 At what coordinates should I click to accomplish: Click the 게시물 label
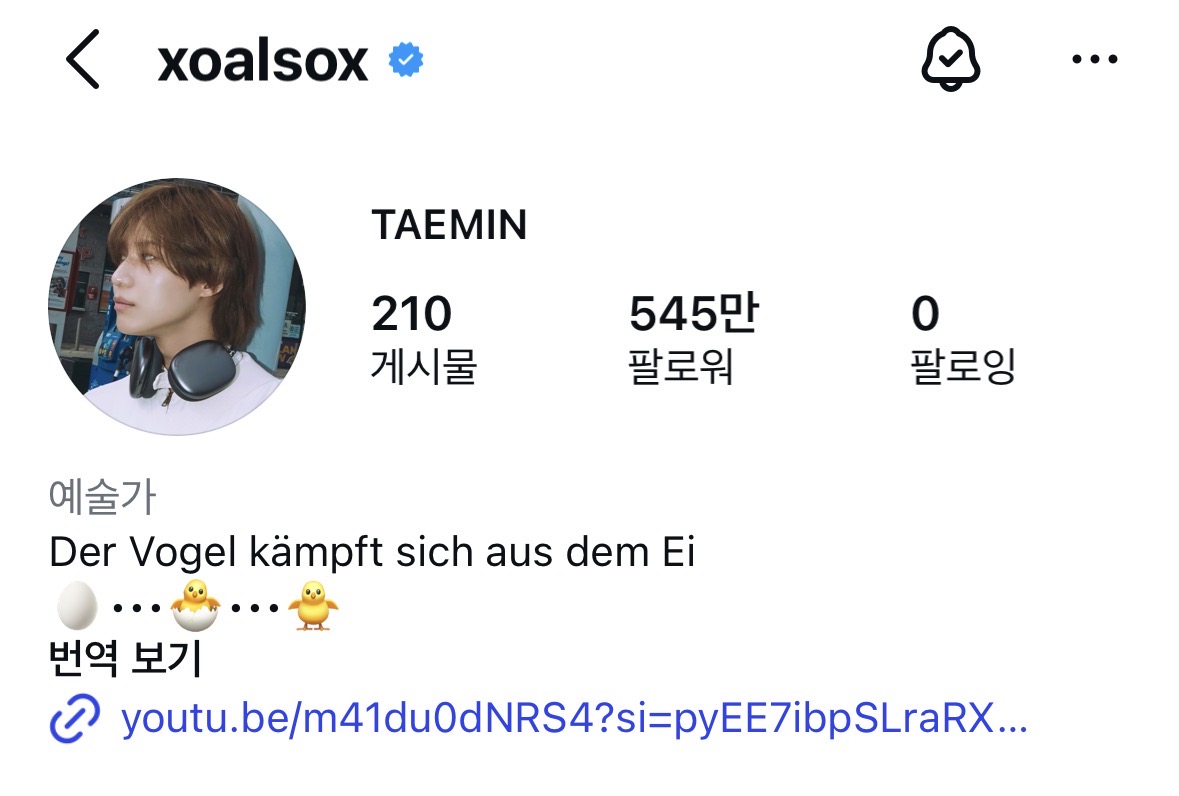click(424, 367)
